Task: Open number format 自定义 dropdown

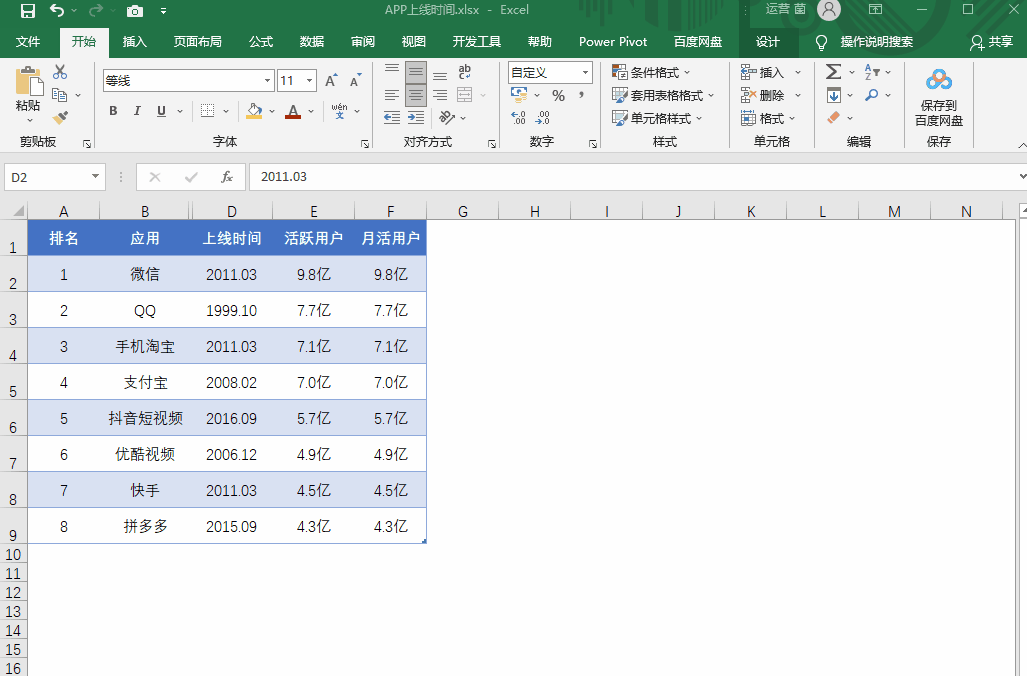Action: [585, 73]
